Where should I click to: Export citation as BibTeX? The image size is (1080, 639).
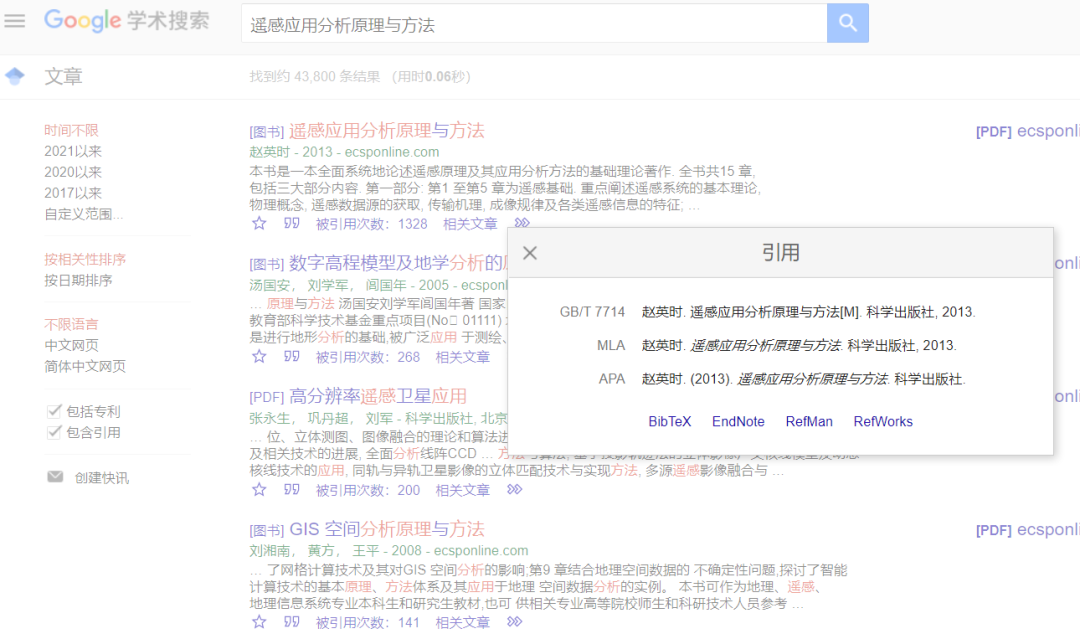coord(669,421)
